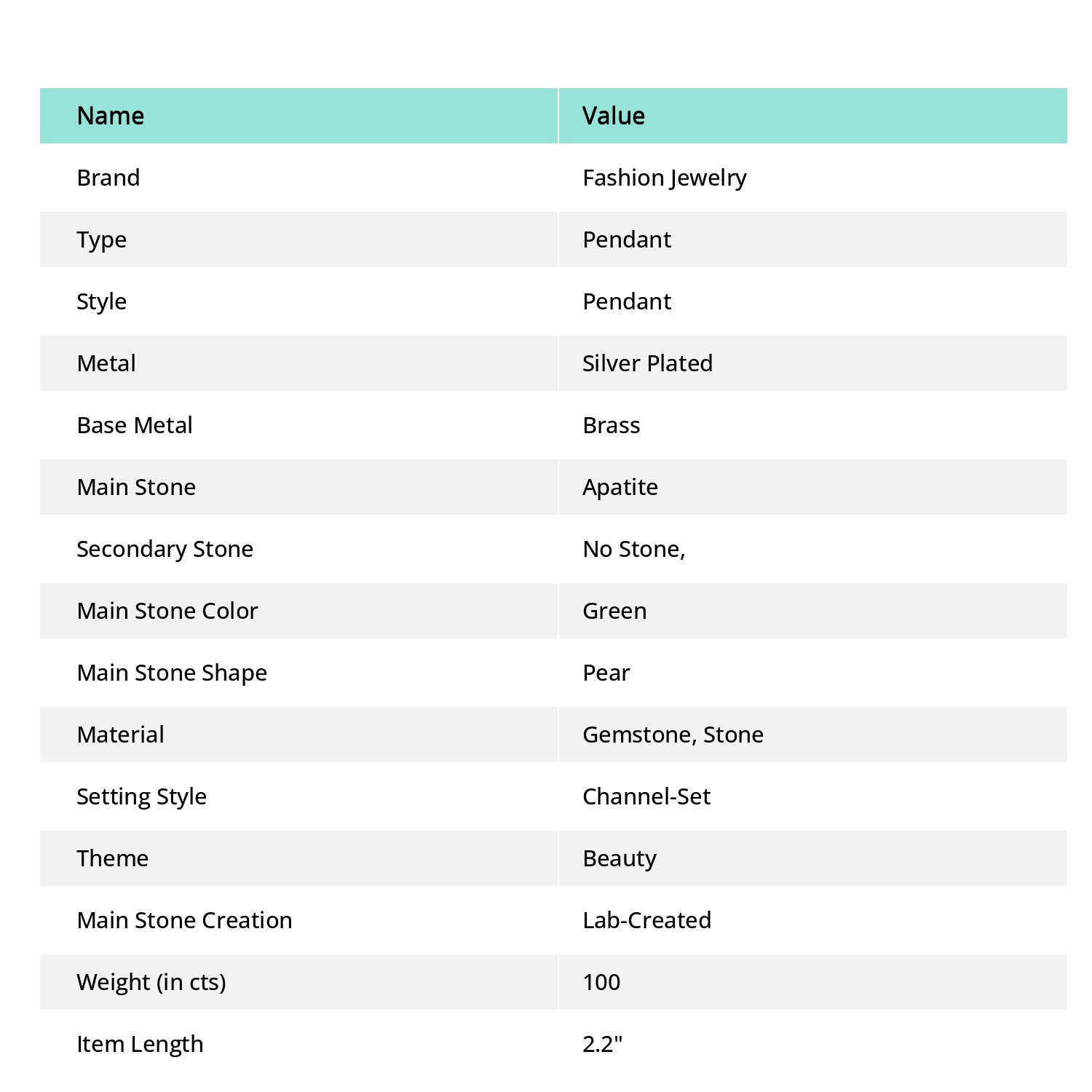The height and width of the screenshot is (1092, 1092).
Task: Select the Weight (in cts) label
Action: [x=151, y=983]
